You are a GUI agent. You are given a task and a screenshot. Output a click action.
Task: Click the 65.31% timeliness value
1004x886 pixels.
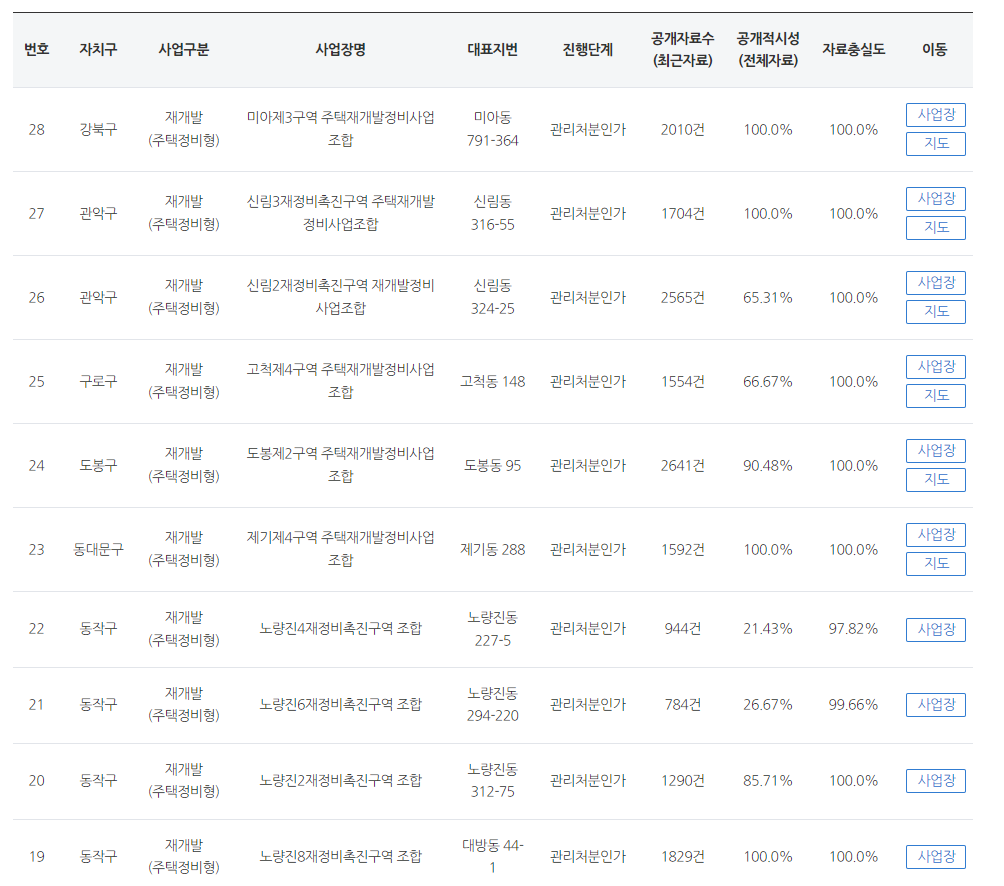click(768, 298)
